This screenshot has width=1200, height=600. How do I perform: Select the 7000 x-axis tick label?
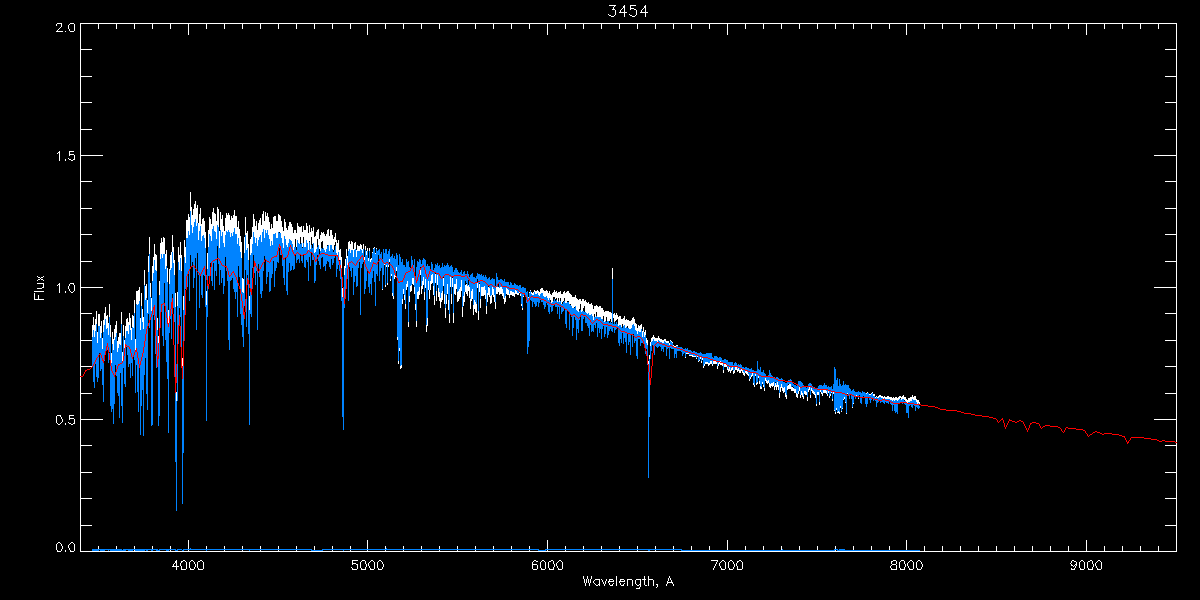pyautogui.click(x=727, y=565)
